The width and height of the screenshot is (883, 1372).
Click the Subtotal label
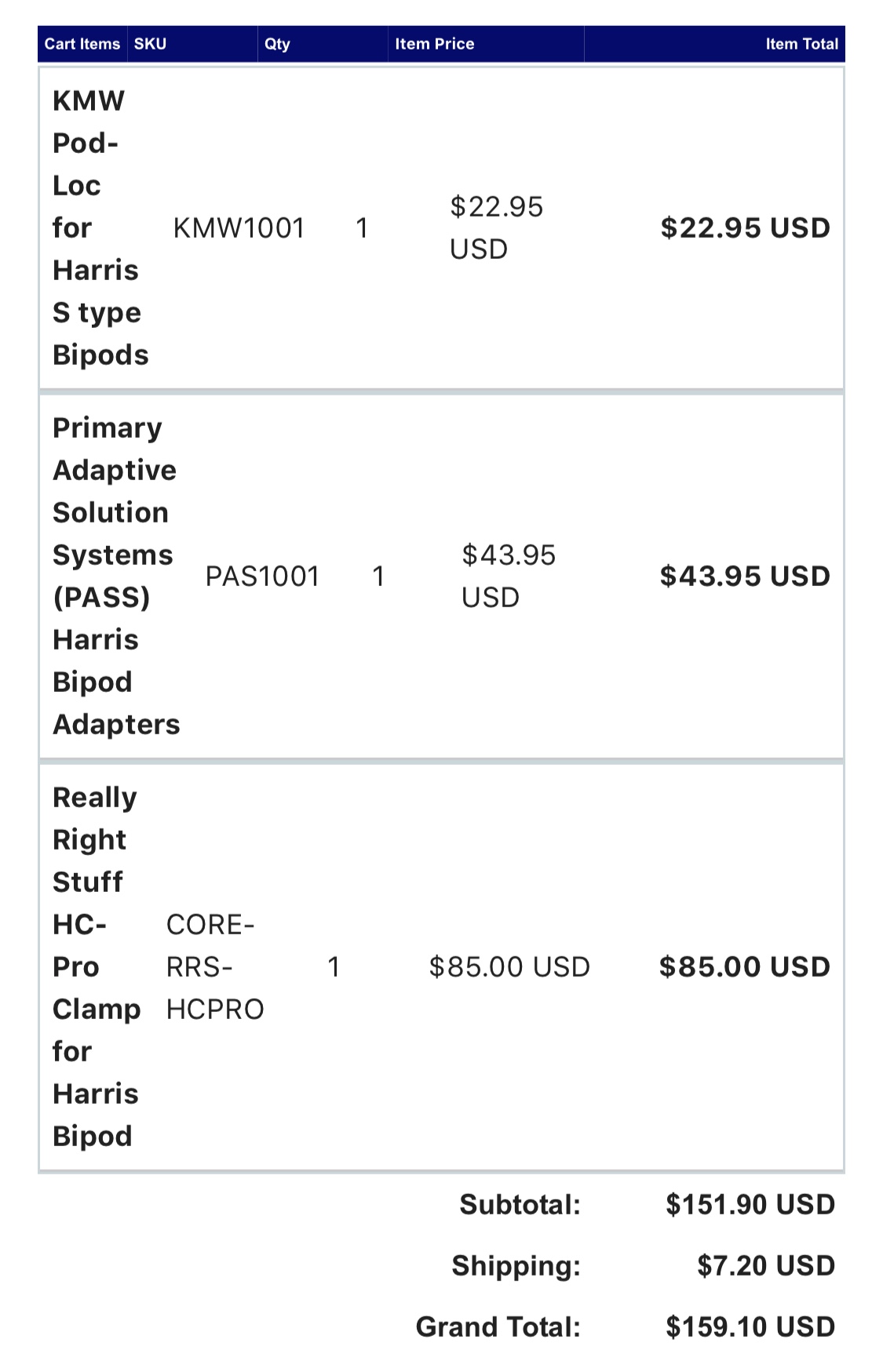click(520, 1205)
